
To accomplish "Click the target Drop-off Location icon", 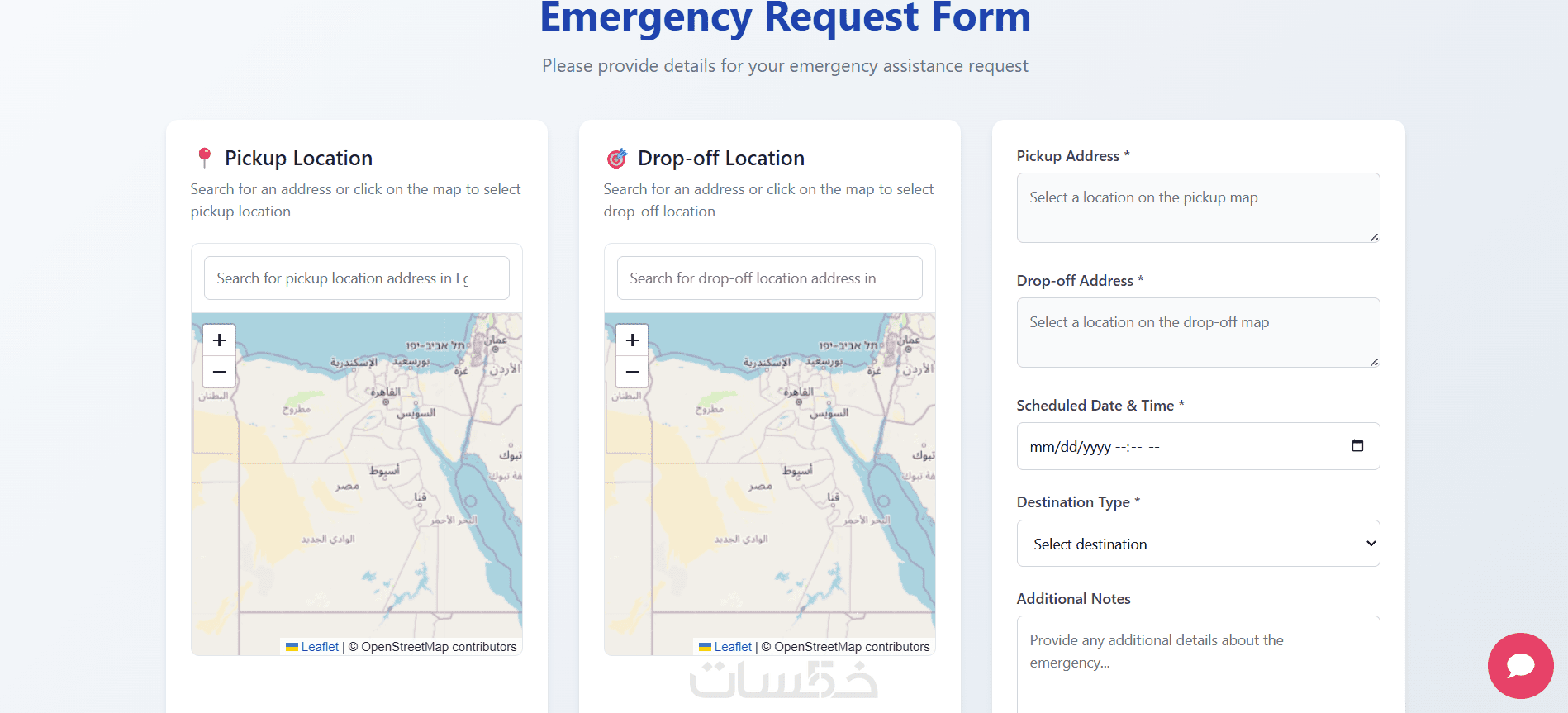I will 617,158.
